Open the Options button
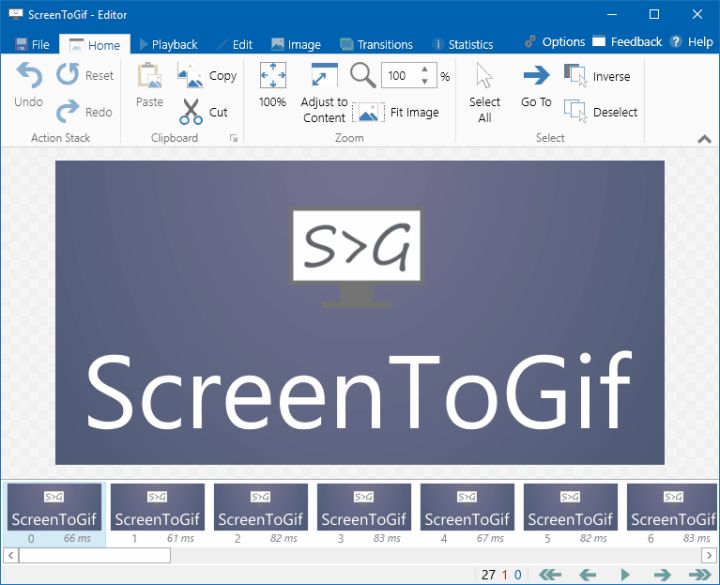This screenshot has width=720, height=585. tap(555, 42)
